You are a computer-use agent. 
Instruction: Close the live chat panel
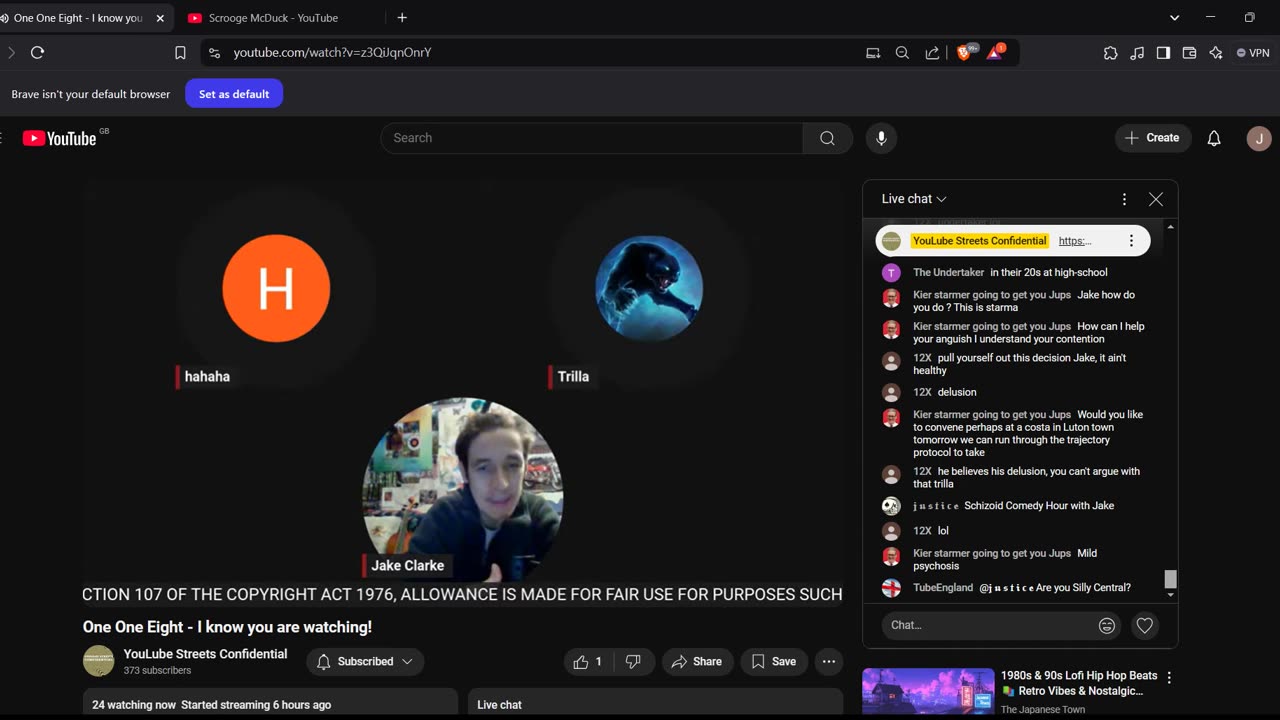1156,199
